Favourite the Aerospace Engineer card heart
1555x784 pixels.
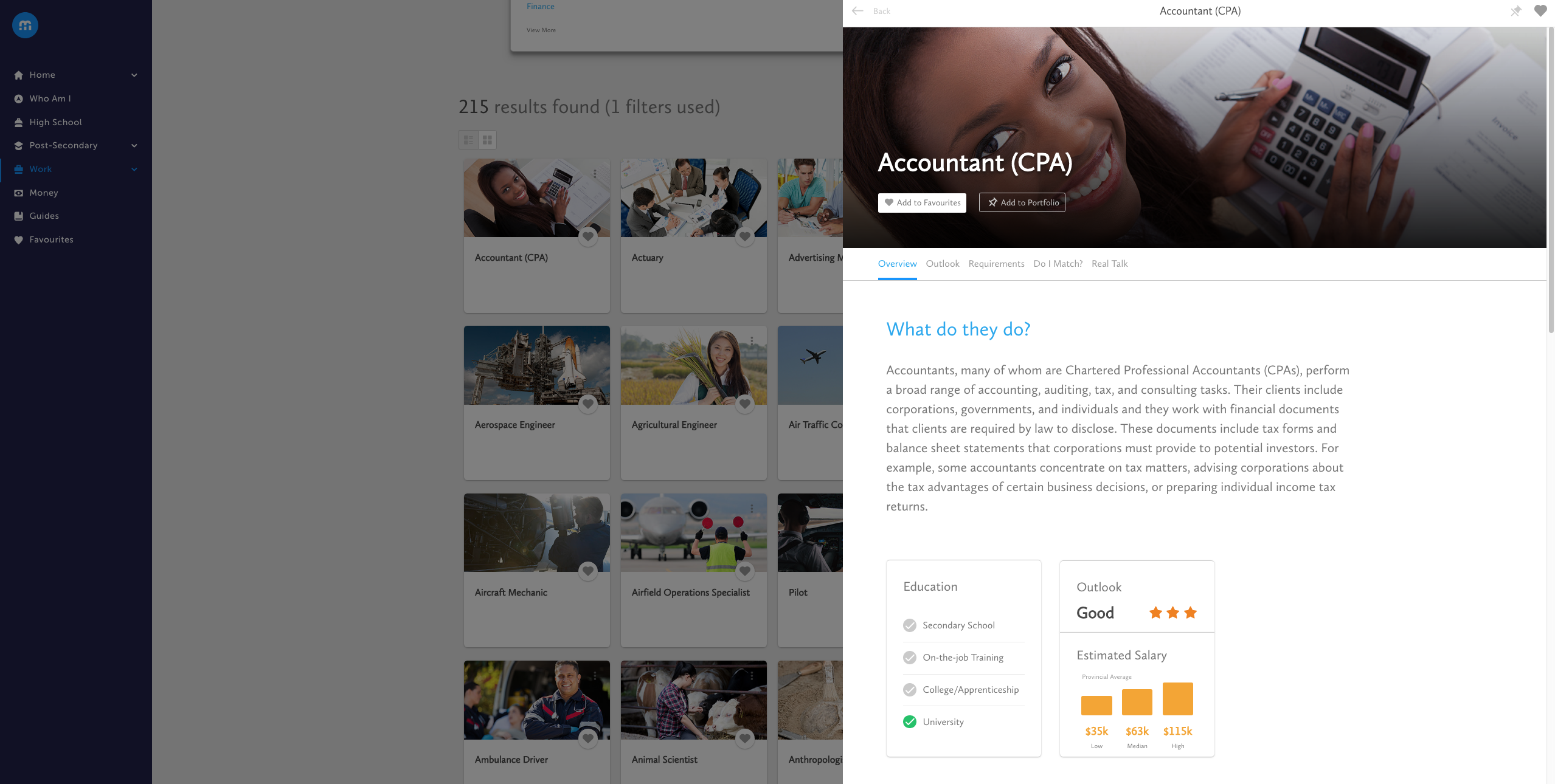[x=587, y=404]
